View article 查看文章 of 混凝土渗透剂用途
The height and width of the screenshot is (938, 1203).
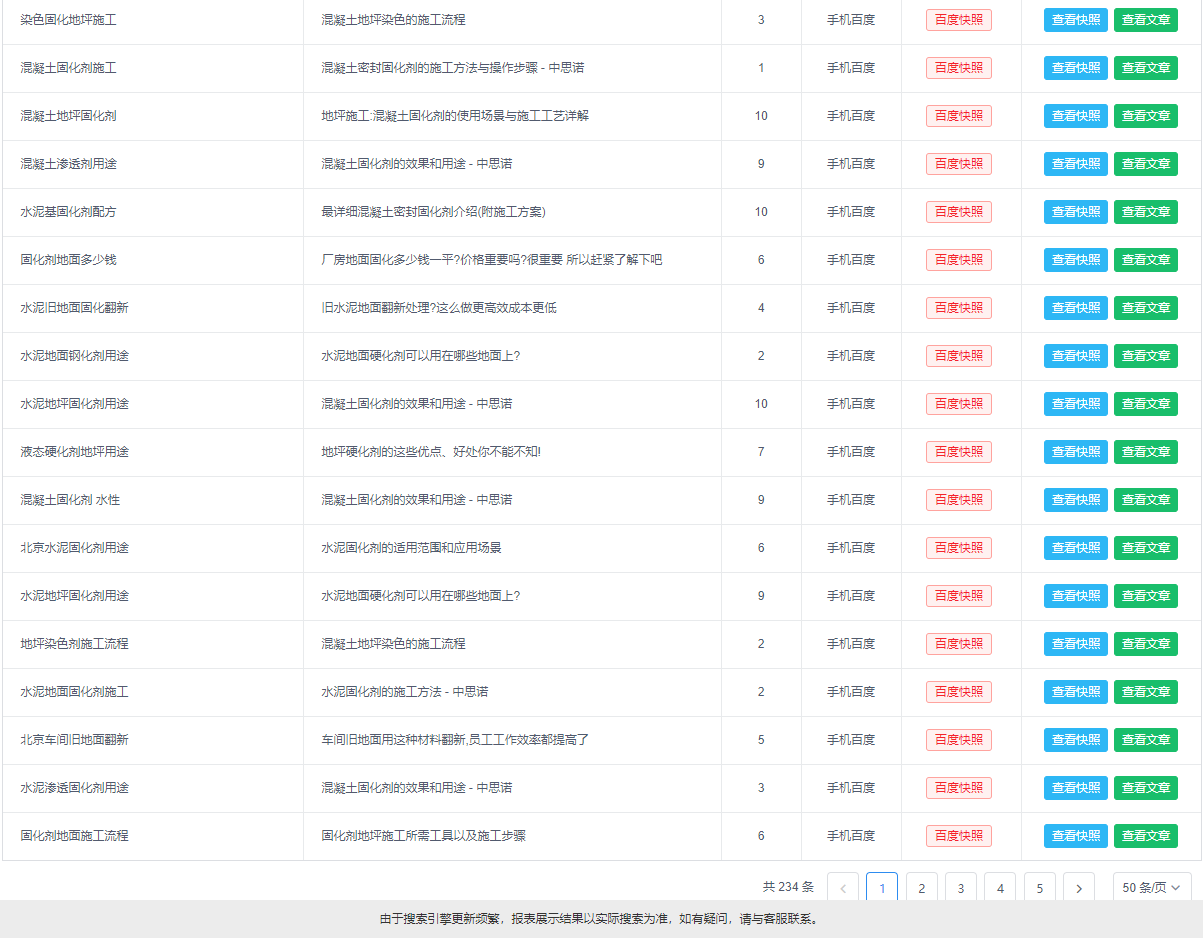1146,164
